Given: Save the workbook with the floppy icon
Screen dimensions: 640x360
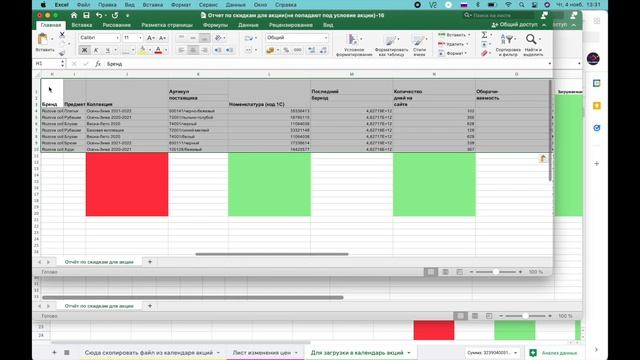Looking at the screenshot, I should [86, 15].
